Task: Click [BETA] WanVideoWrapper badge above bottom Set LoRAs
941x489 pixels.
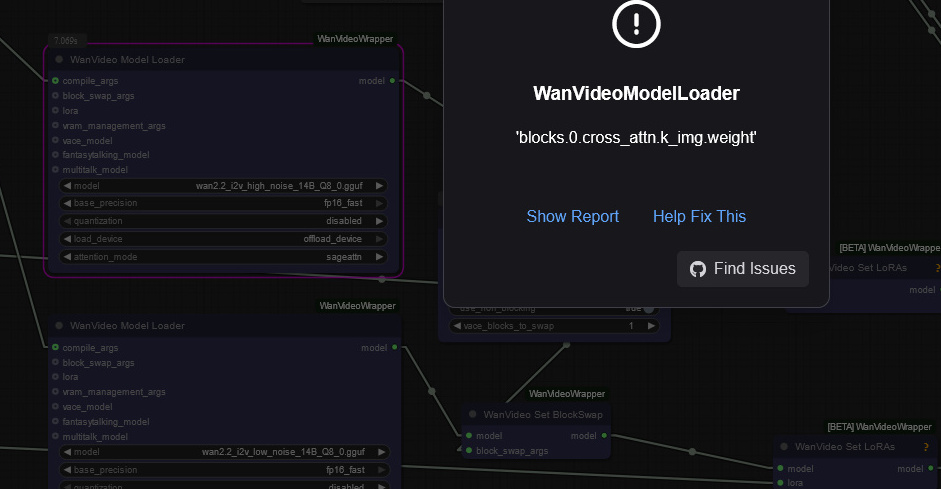Action: (879, 427)
